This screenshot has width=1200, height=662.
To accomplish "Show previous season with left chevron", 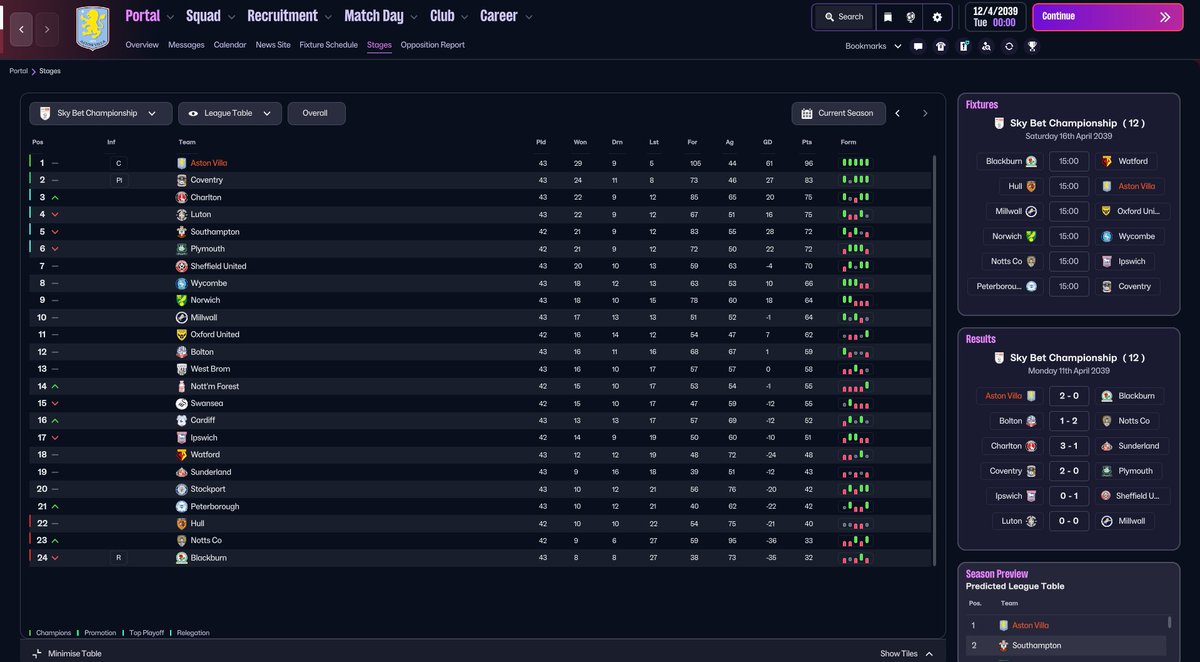I will [x=897, y=114].
